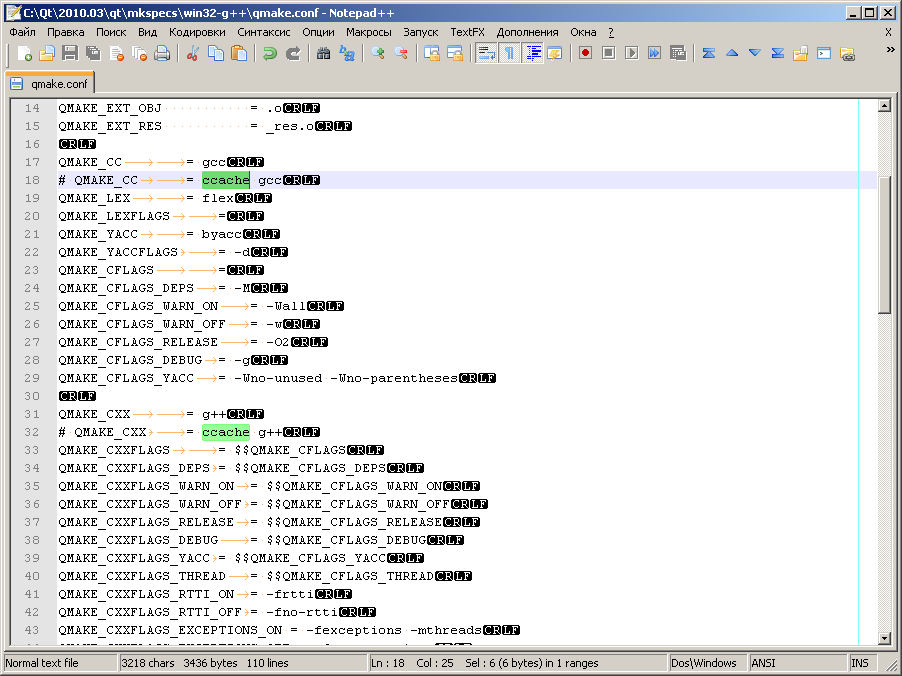Print the current document

pos(160,53)
